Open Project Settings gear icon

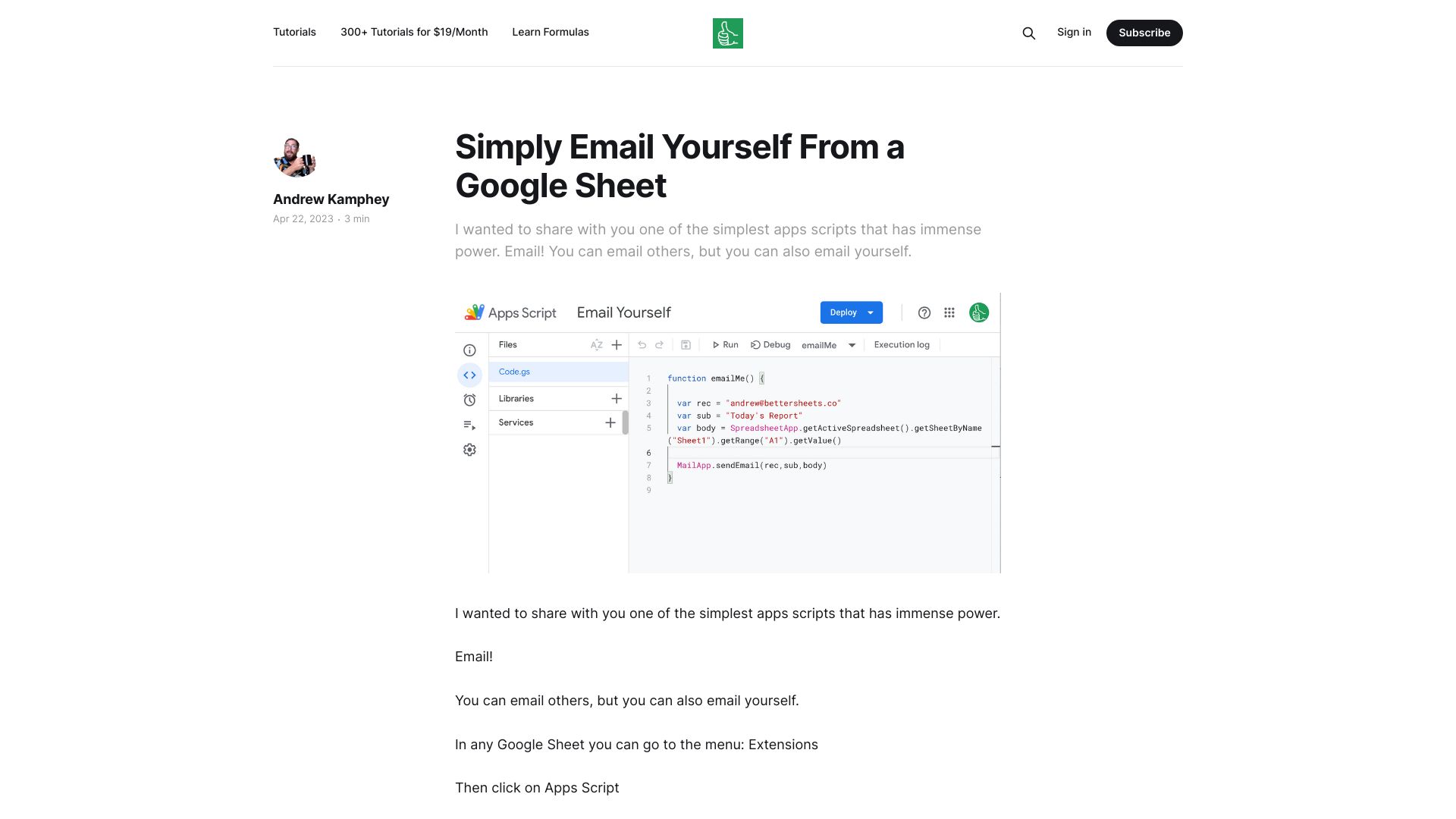coord(470,450)
